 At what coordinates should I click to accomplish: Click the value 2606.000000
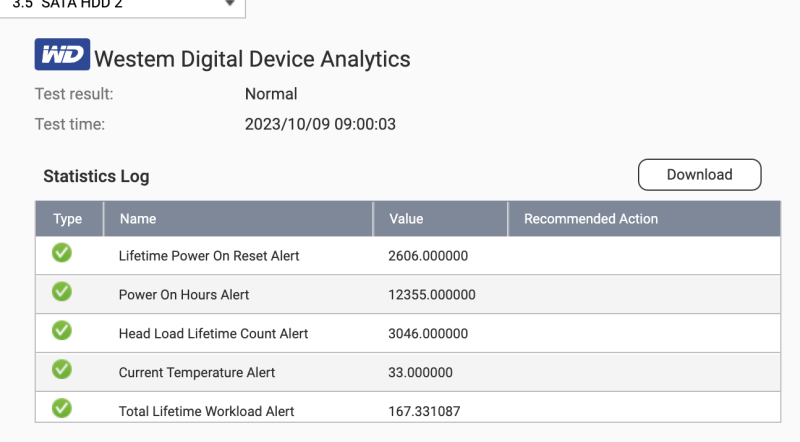tap(428, 256)
